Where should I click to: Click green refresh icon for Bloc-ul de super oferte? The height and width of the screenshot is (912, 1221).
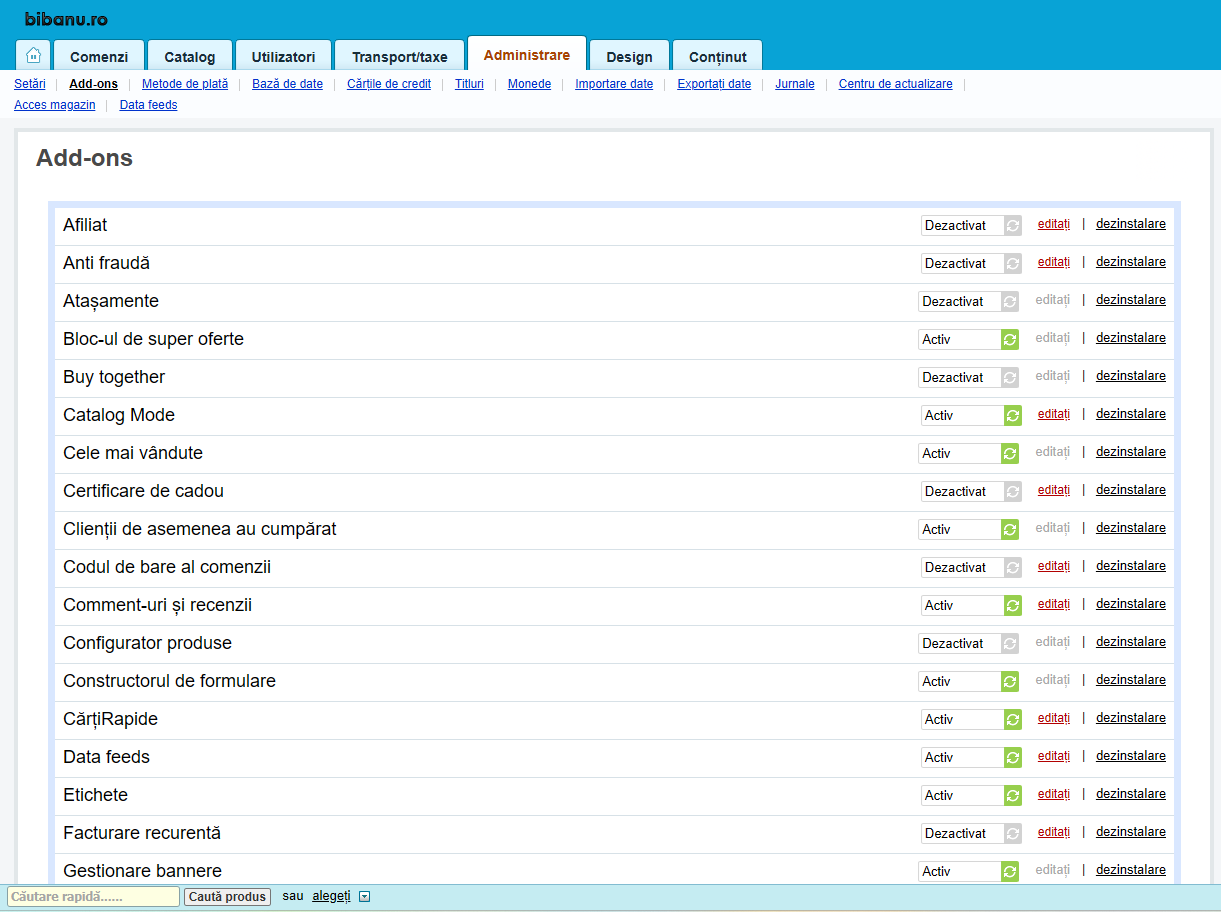coord(1010,340)
